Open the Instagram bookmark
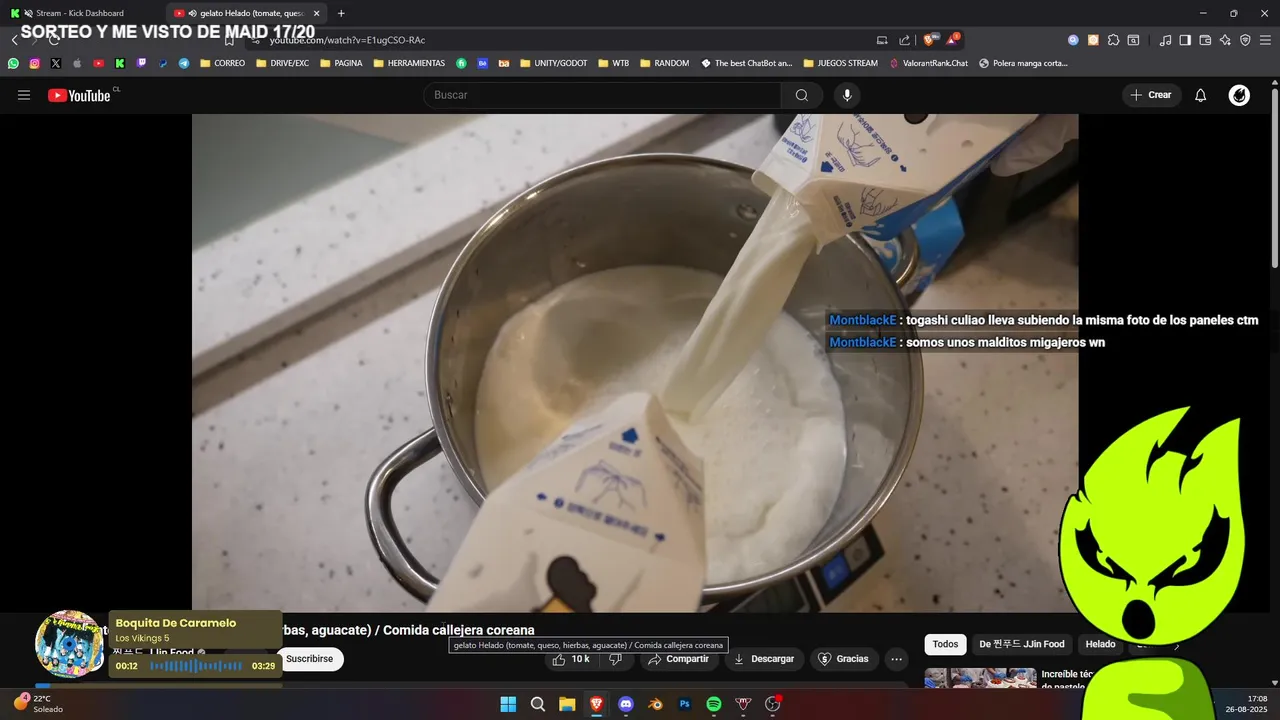1280x720 pixels. coord(34,63)
